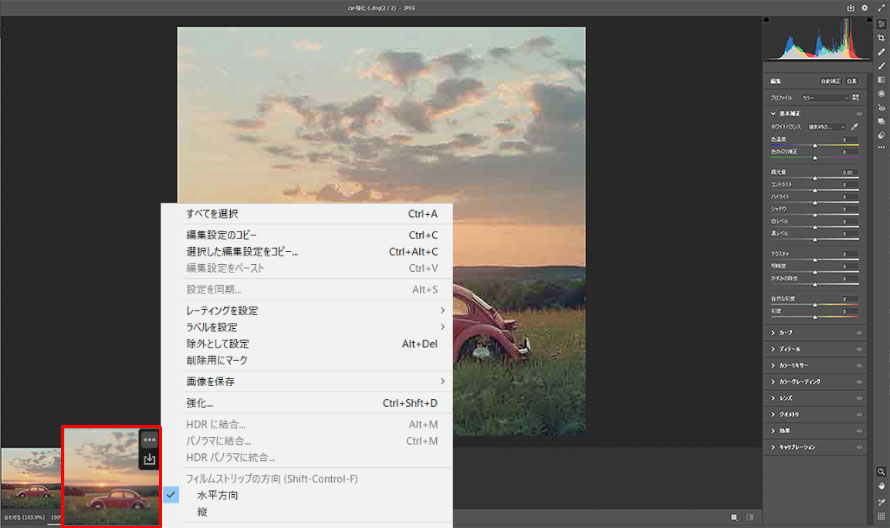Toggle visibility eye for 効果 panel

(x=859, y=431)
